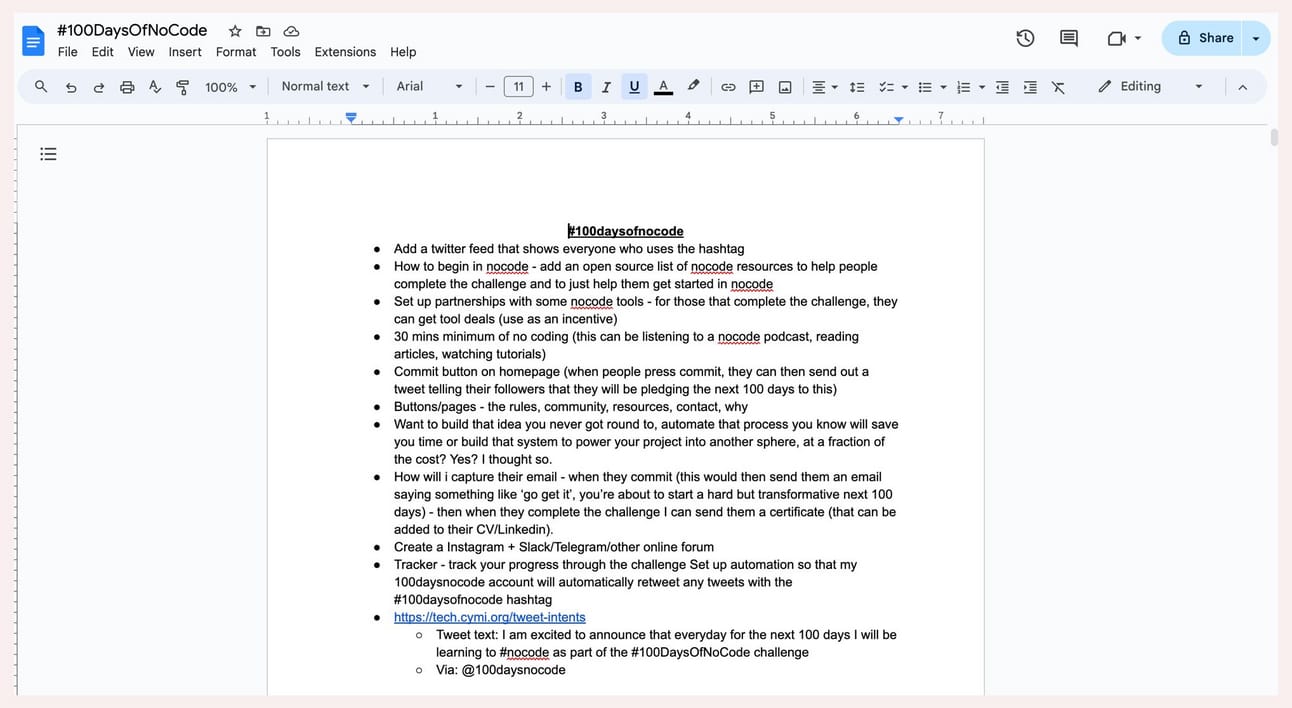This screenshot has width=1292, height=708.
Task: Click the Share button
Action: point(1203,38)
